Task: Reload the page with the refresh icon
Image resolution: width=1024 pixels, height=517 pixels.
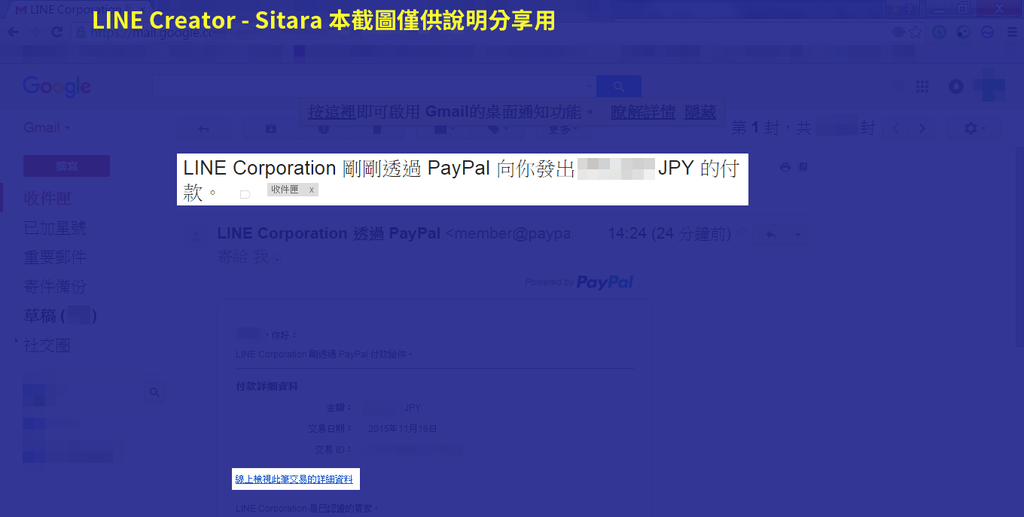Action: (57, 31)
